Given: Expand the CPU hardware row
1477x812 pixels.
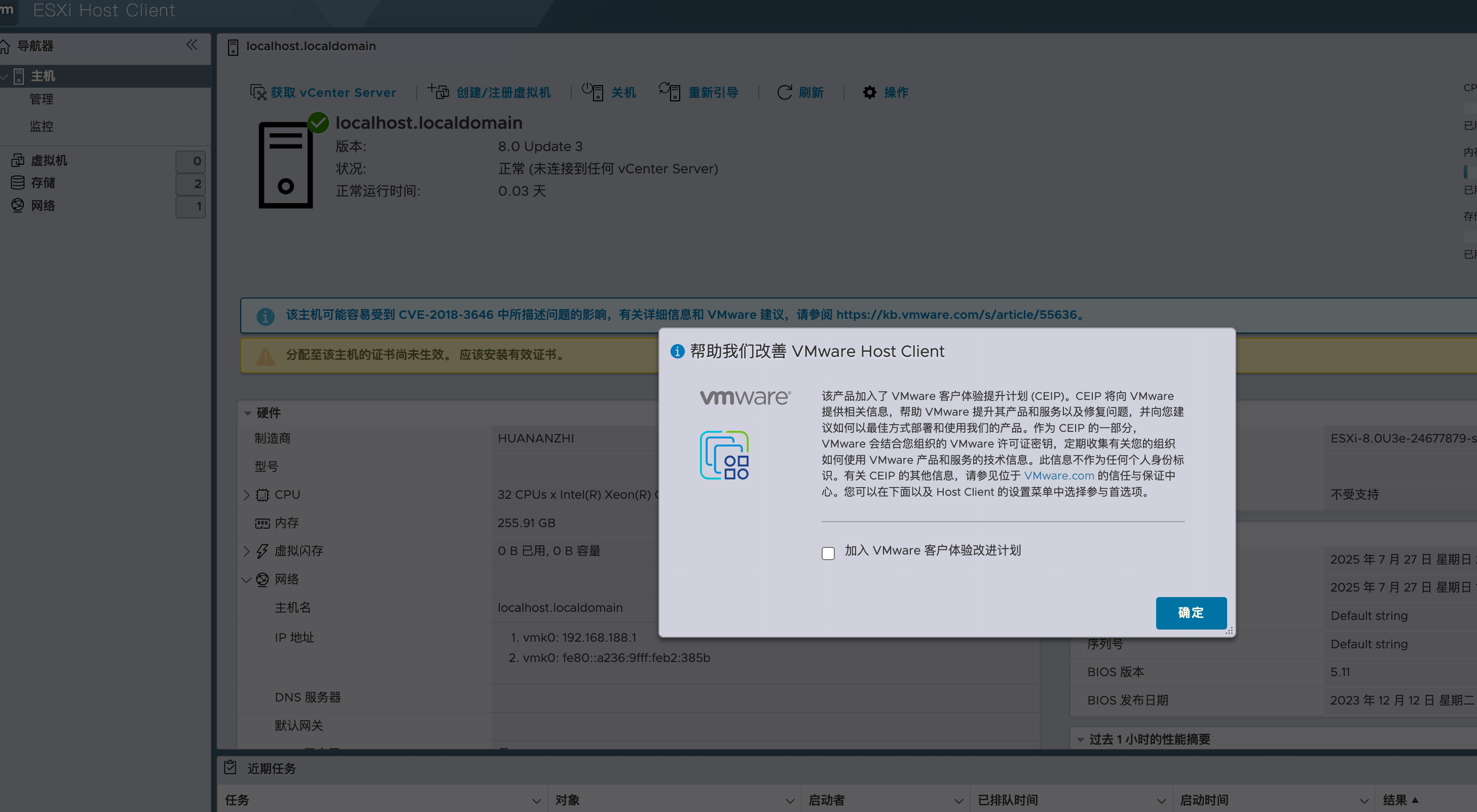Looking at the screenshot, I should (x=246, y=495).
